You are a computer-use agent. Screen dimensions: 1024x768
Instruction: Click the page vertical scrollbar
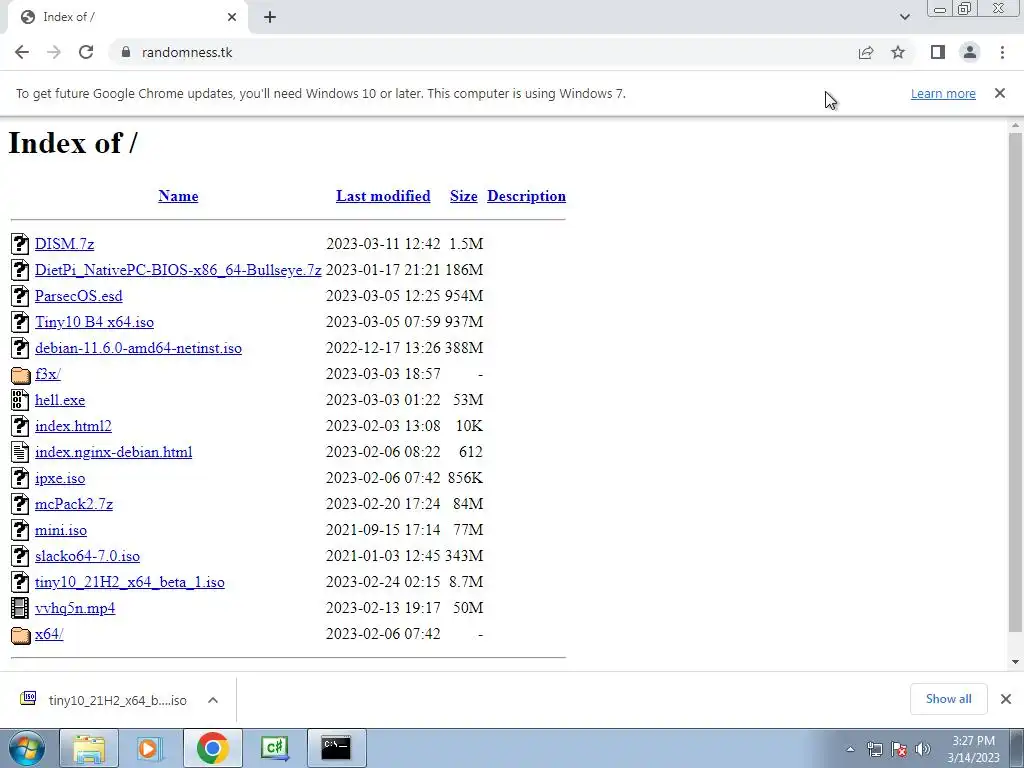[1015, 382]
